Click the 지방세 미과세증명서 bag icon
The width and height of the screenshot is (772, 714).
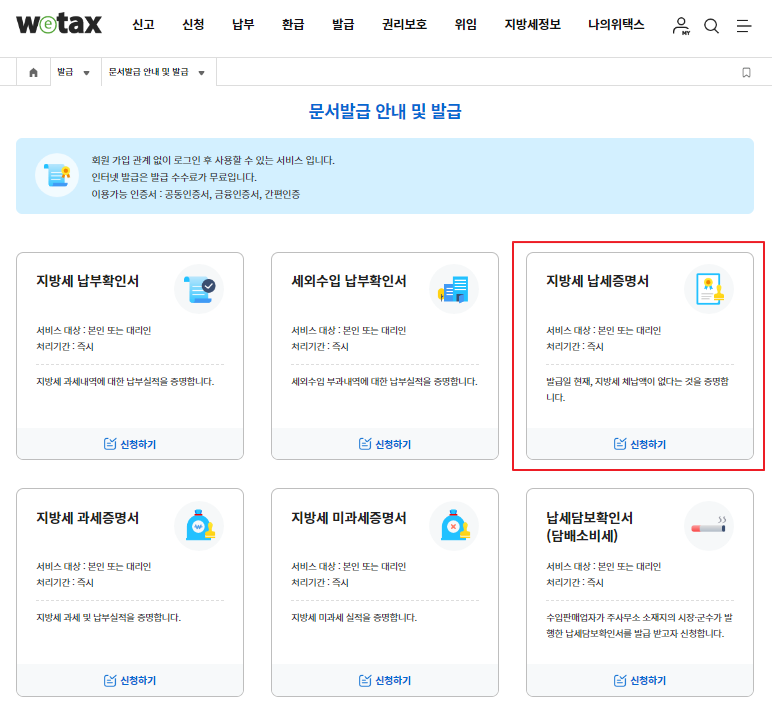tap(454, 525)
